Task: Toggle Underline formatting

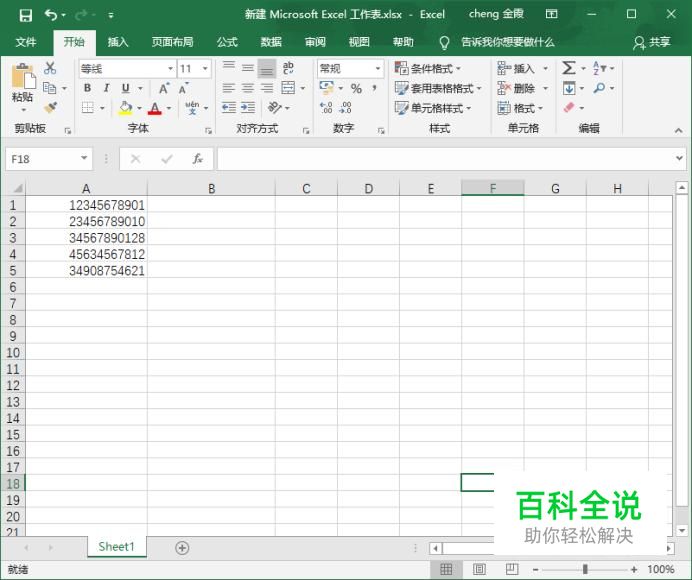Action: pyautogui.click(x=125, y=88)
